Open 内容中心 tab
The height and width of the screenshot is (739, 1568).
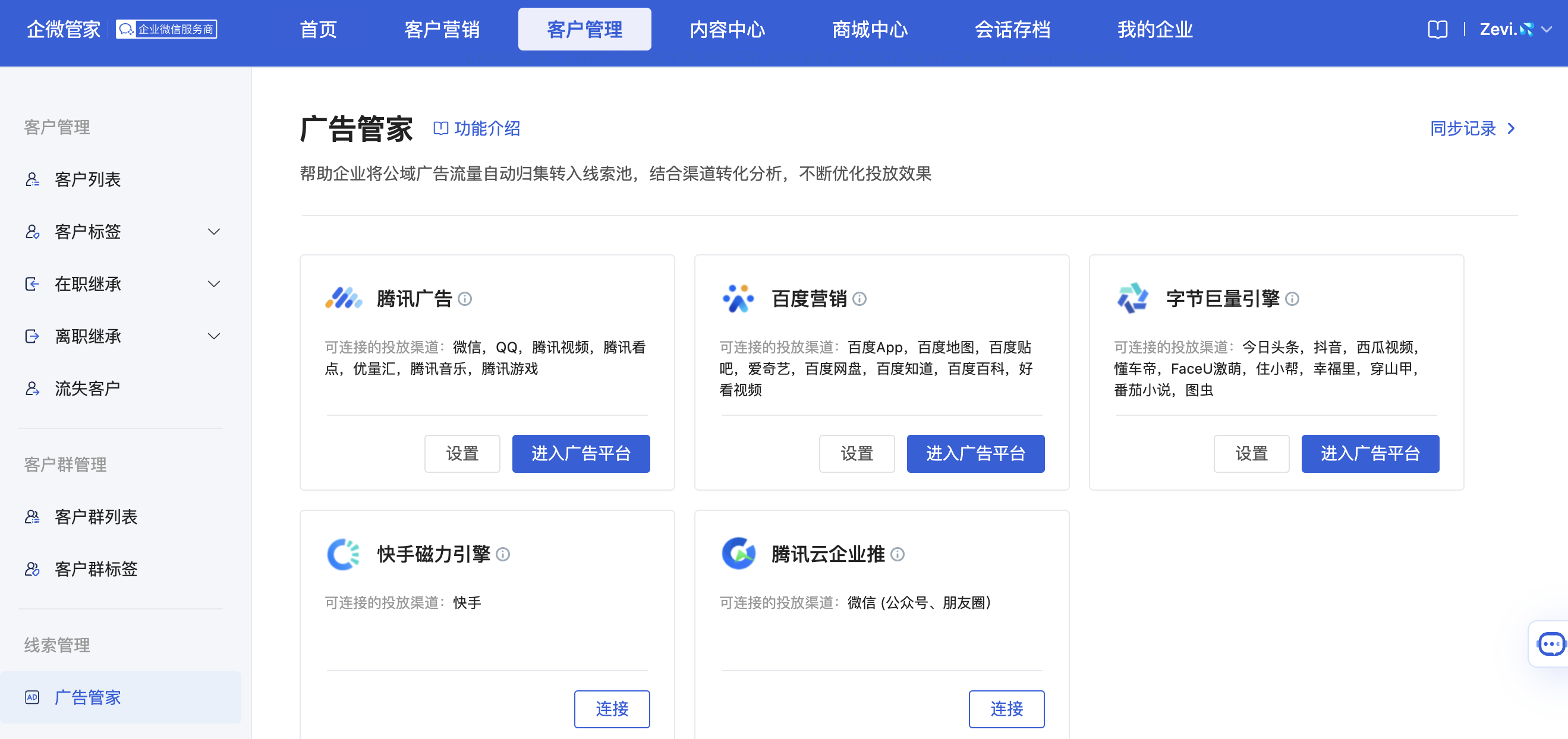point(727,29)
